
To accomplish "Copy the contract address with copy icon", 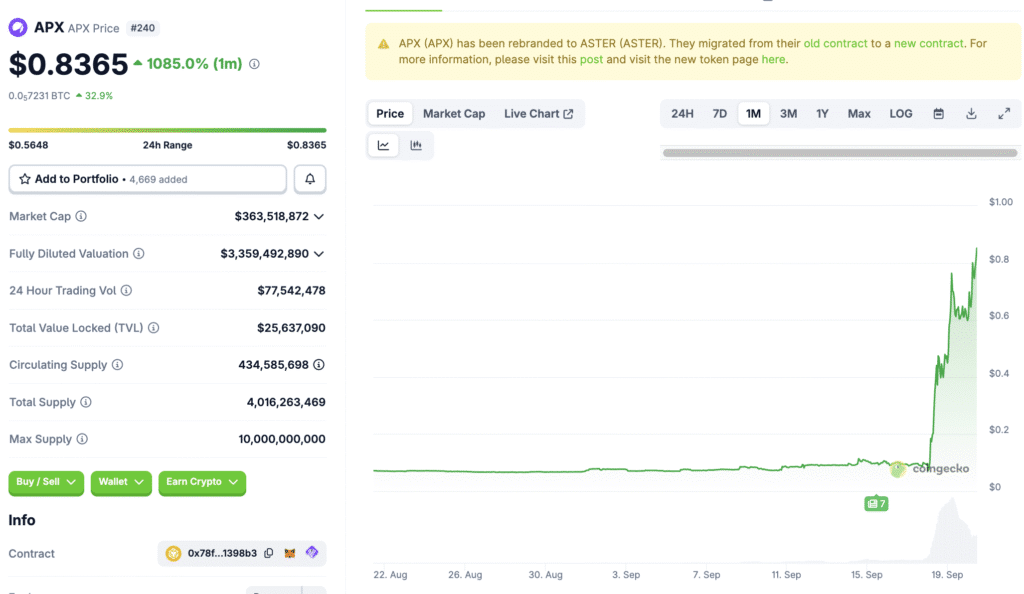I will pyautogui.click(x=268, y=553).
